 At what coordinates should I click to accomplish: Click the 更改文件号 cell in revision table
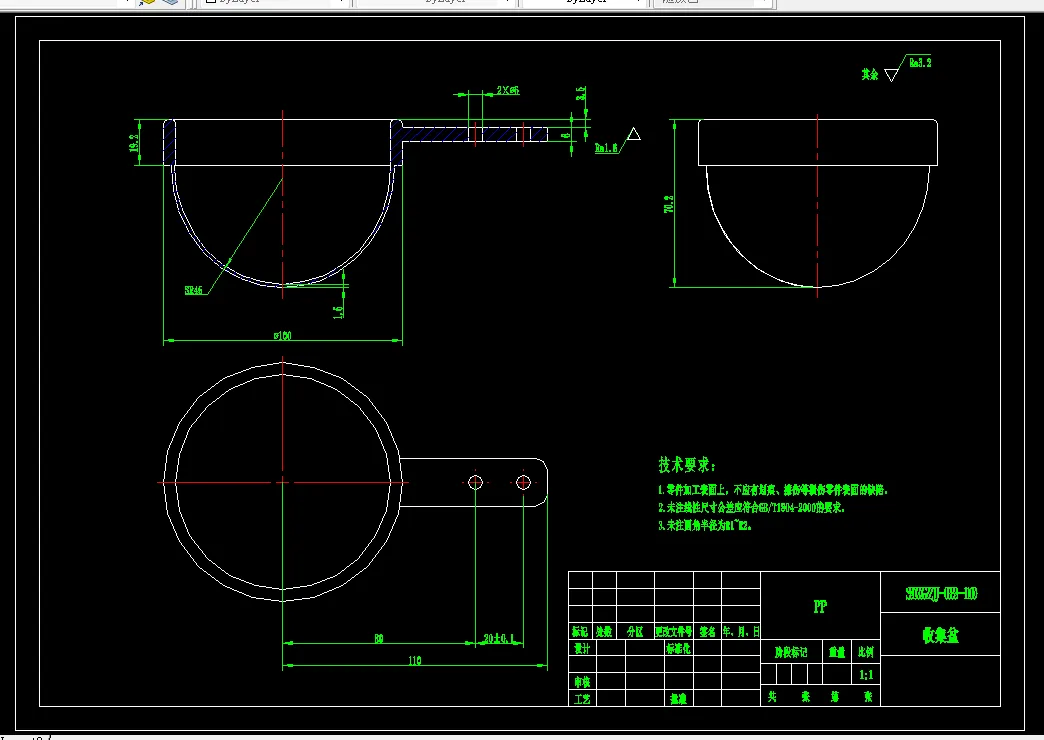673,631
